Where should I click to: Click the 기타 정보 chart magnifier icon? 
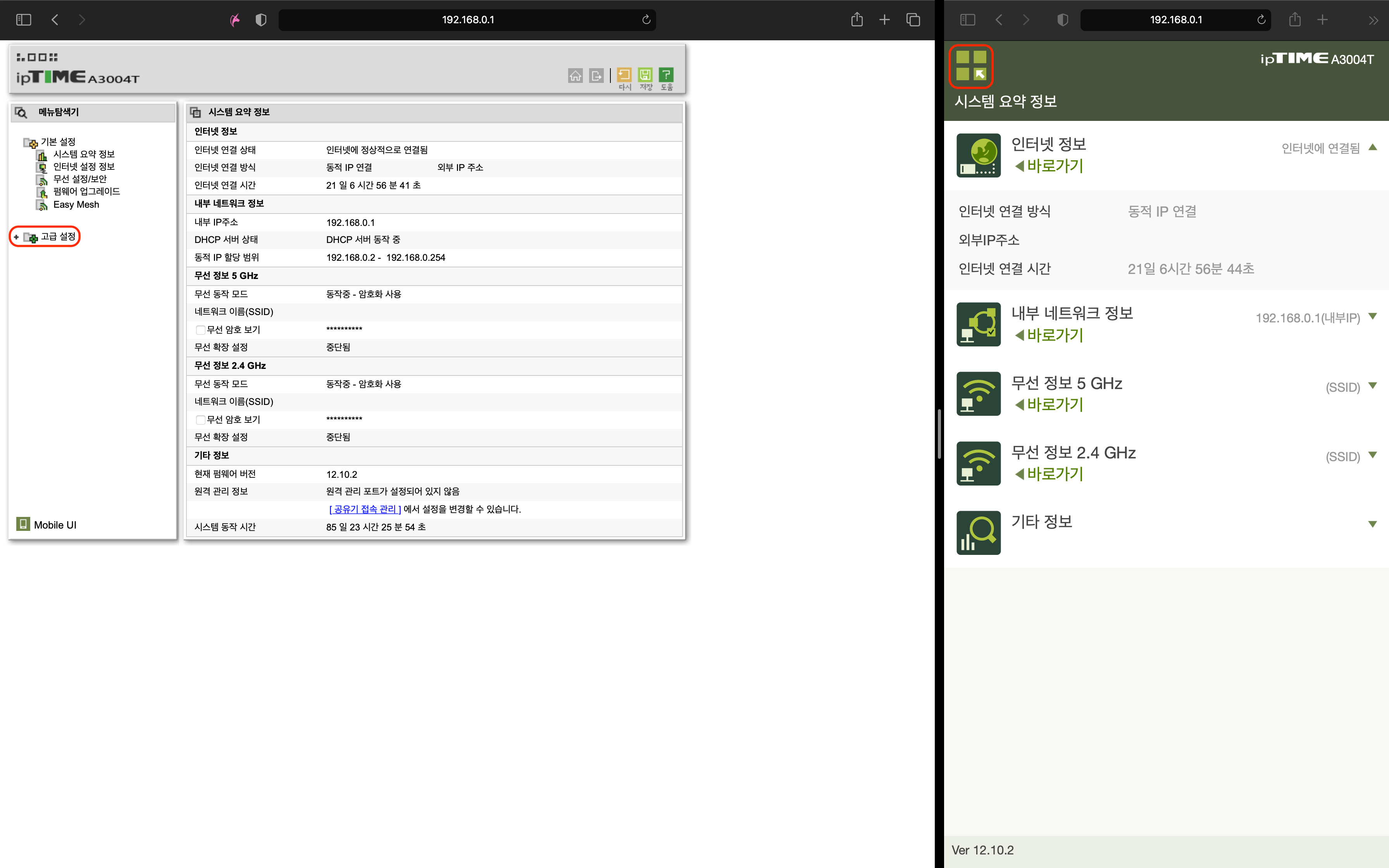pos(979,533)
